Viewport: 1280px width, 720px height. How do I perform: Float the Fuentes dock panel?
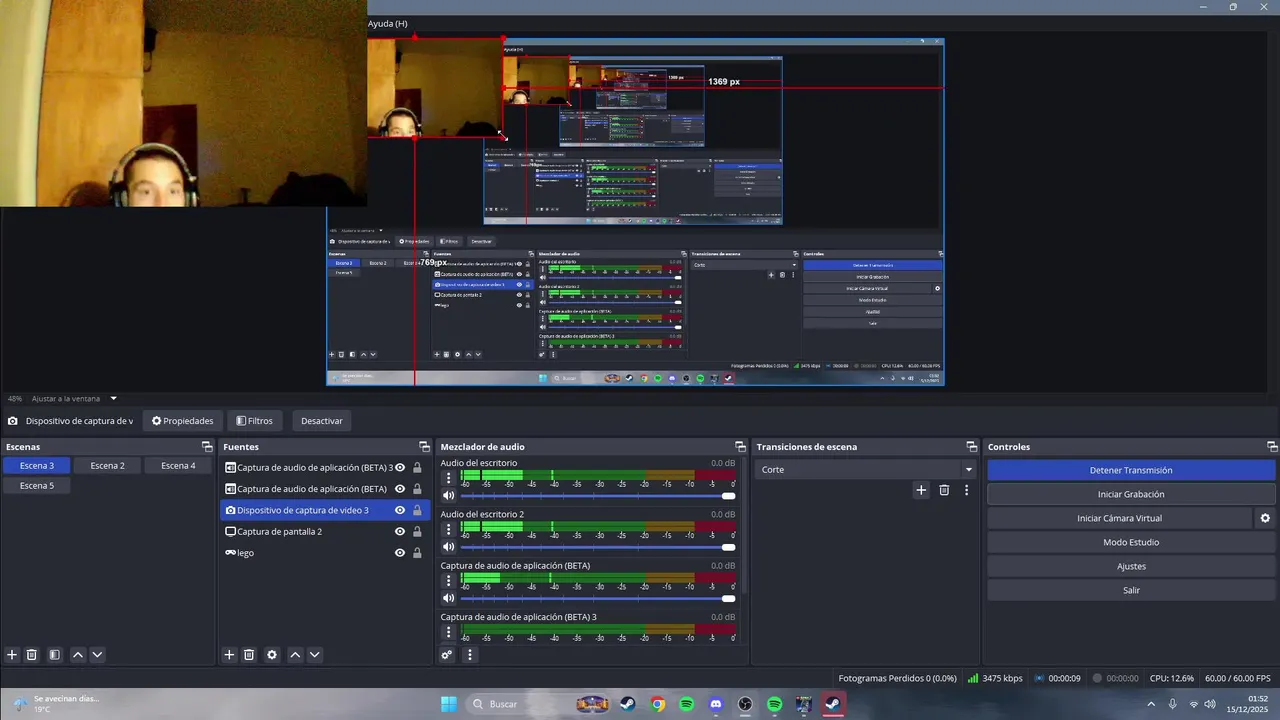pyautogui.click(x=424, y=447)
